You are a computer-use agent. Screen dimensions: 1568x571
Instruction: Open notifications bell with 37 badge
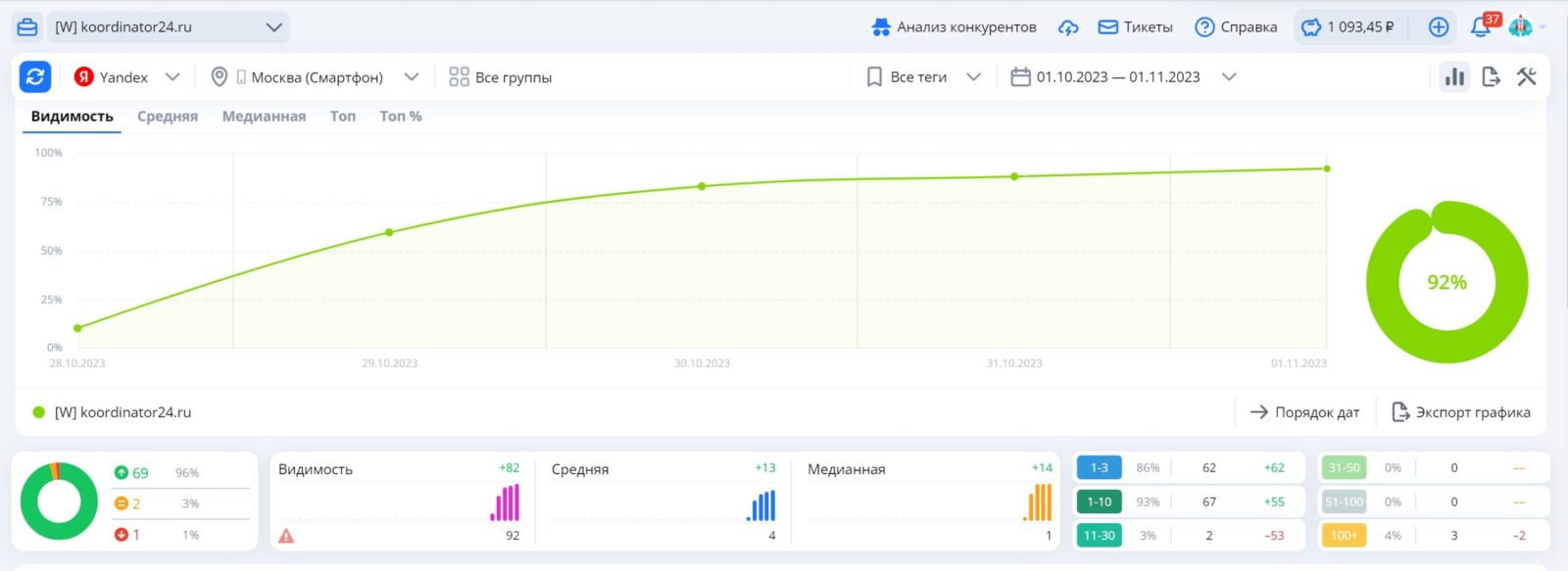(x=1481, y=27)
